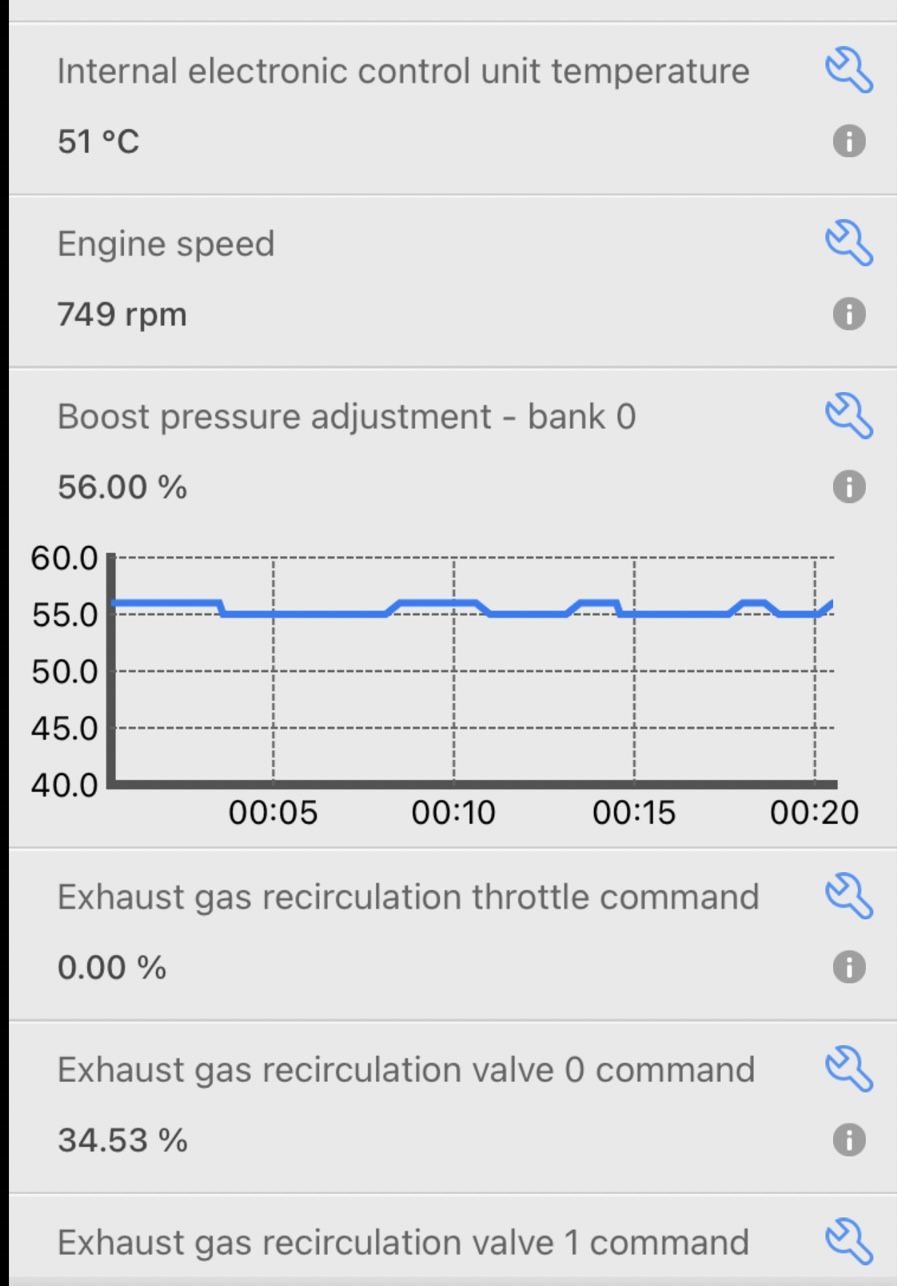897x1286 pixels.
Task: Tap the blue boost pressure line graph
Action: click(x=472, y=608)
